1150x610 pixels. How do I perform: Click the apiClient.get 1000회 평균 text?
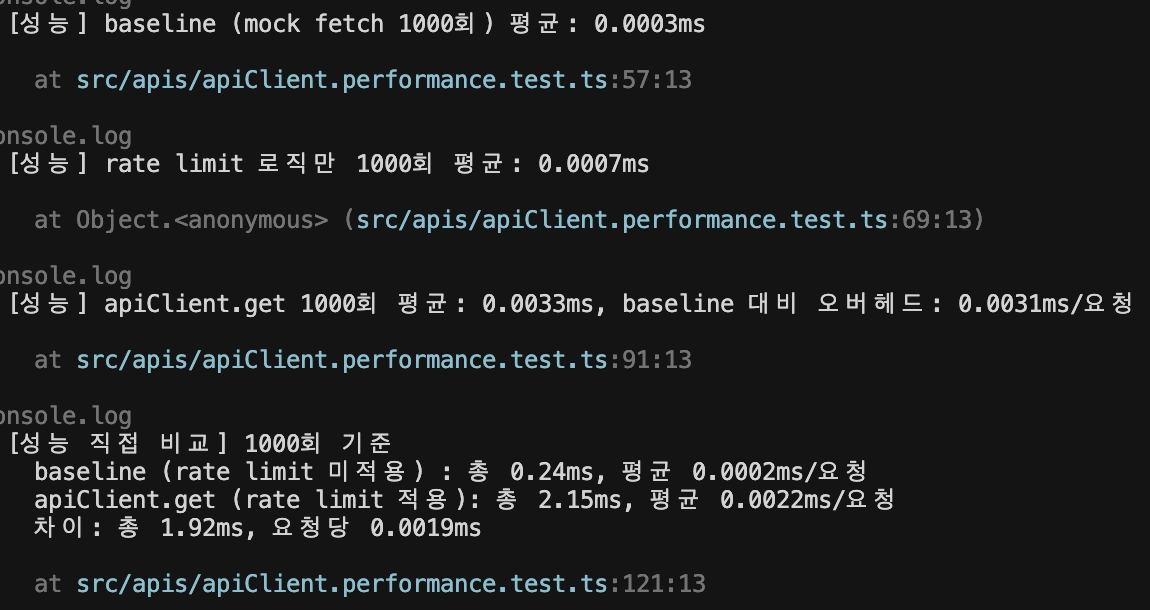pyautogui.click(x=276, y=304)
